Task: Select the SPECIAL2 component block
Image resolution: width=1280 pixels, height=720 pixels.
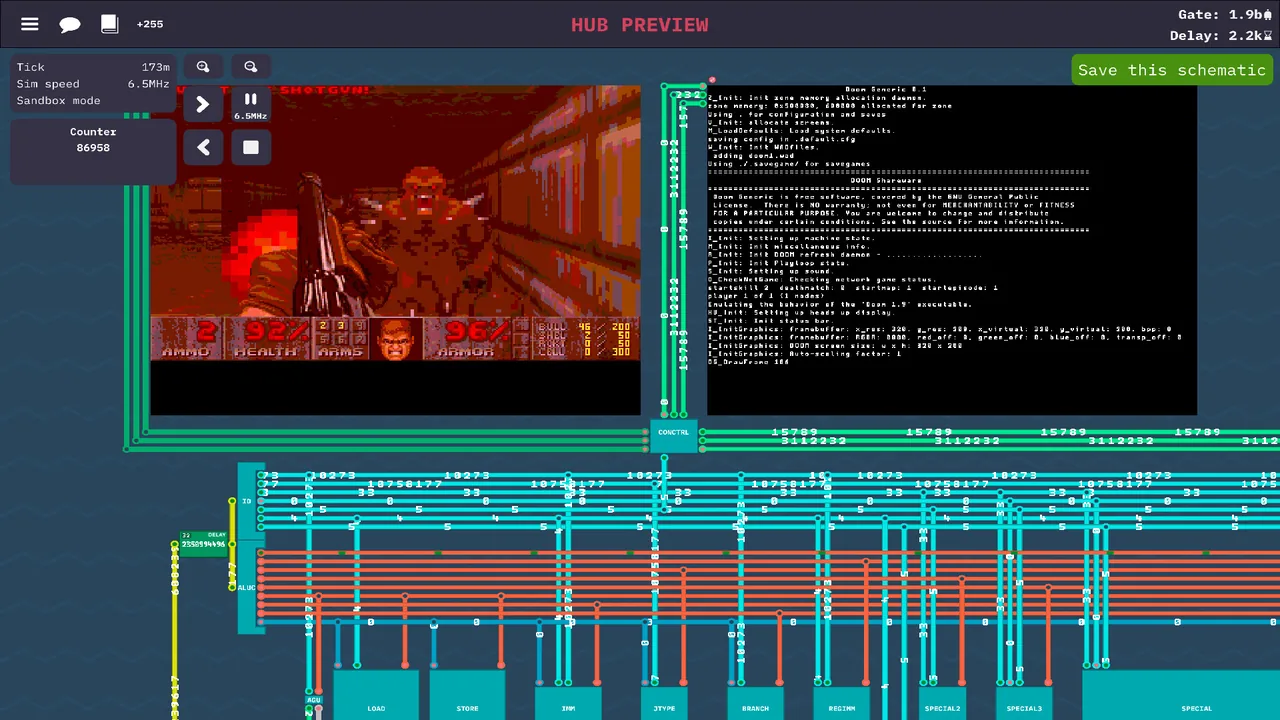Action: click(x=942, y=703)
